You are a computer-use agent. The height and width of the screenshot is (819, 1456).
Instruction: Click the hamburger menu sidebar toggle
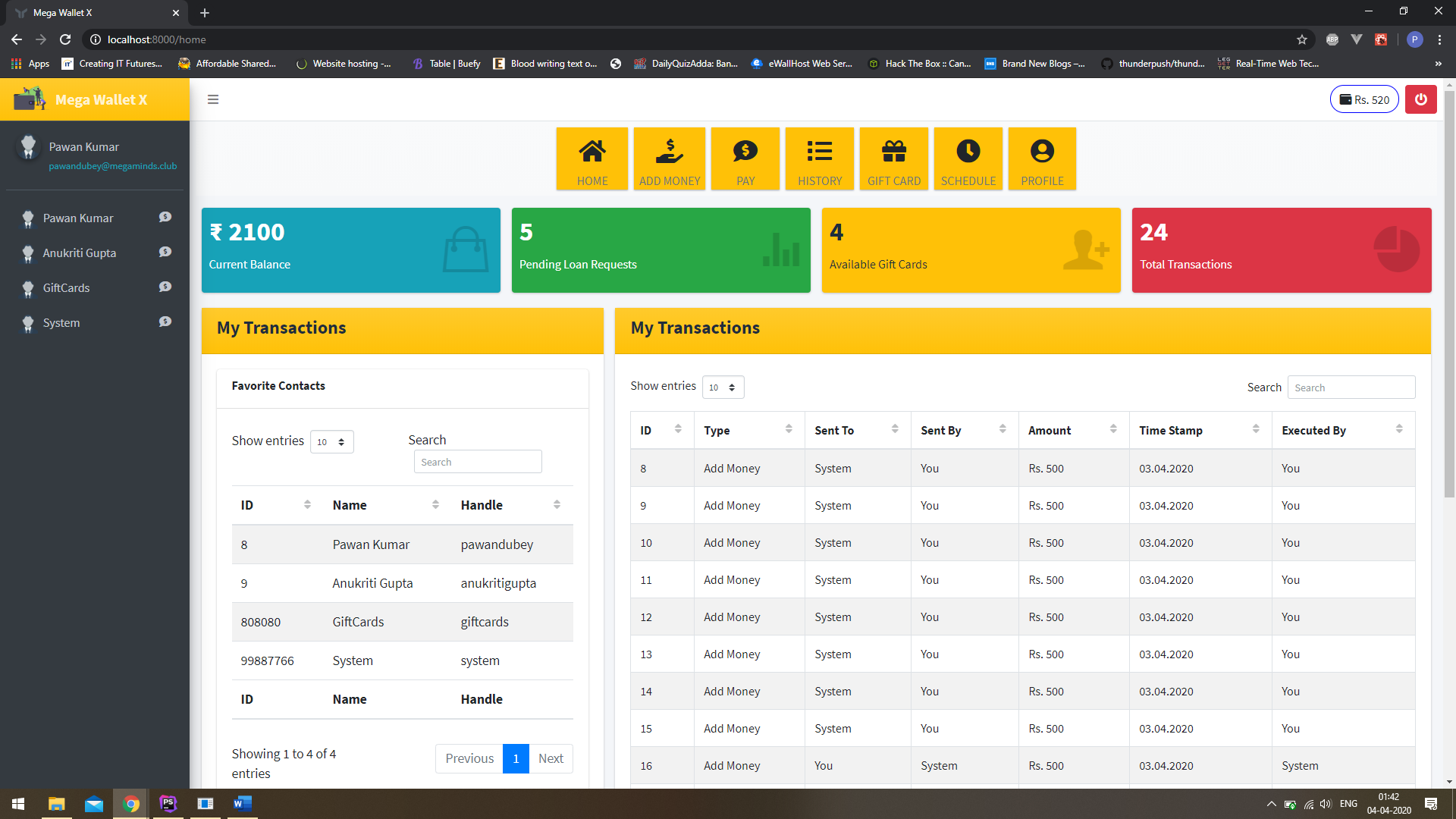pos(213,99)
